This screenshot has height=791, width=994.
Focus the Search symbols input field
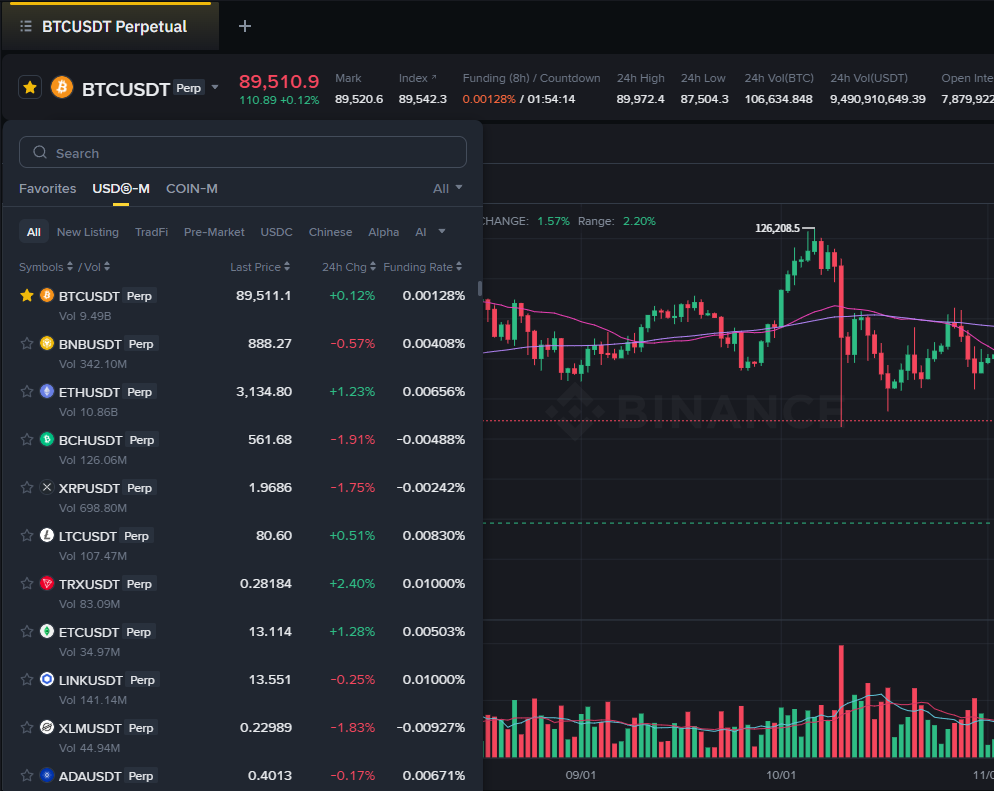[243, 153]
